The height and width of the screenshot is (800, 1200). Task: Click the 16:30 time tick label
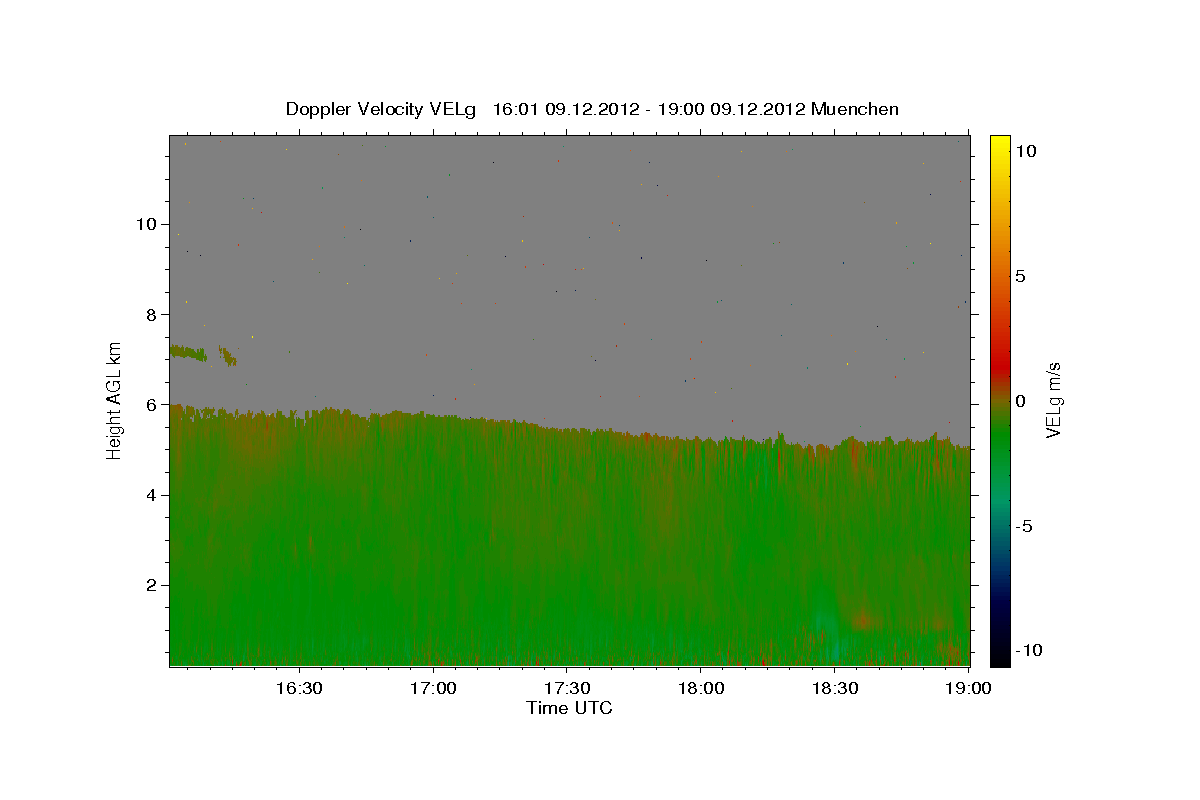pos(299,688)
